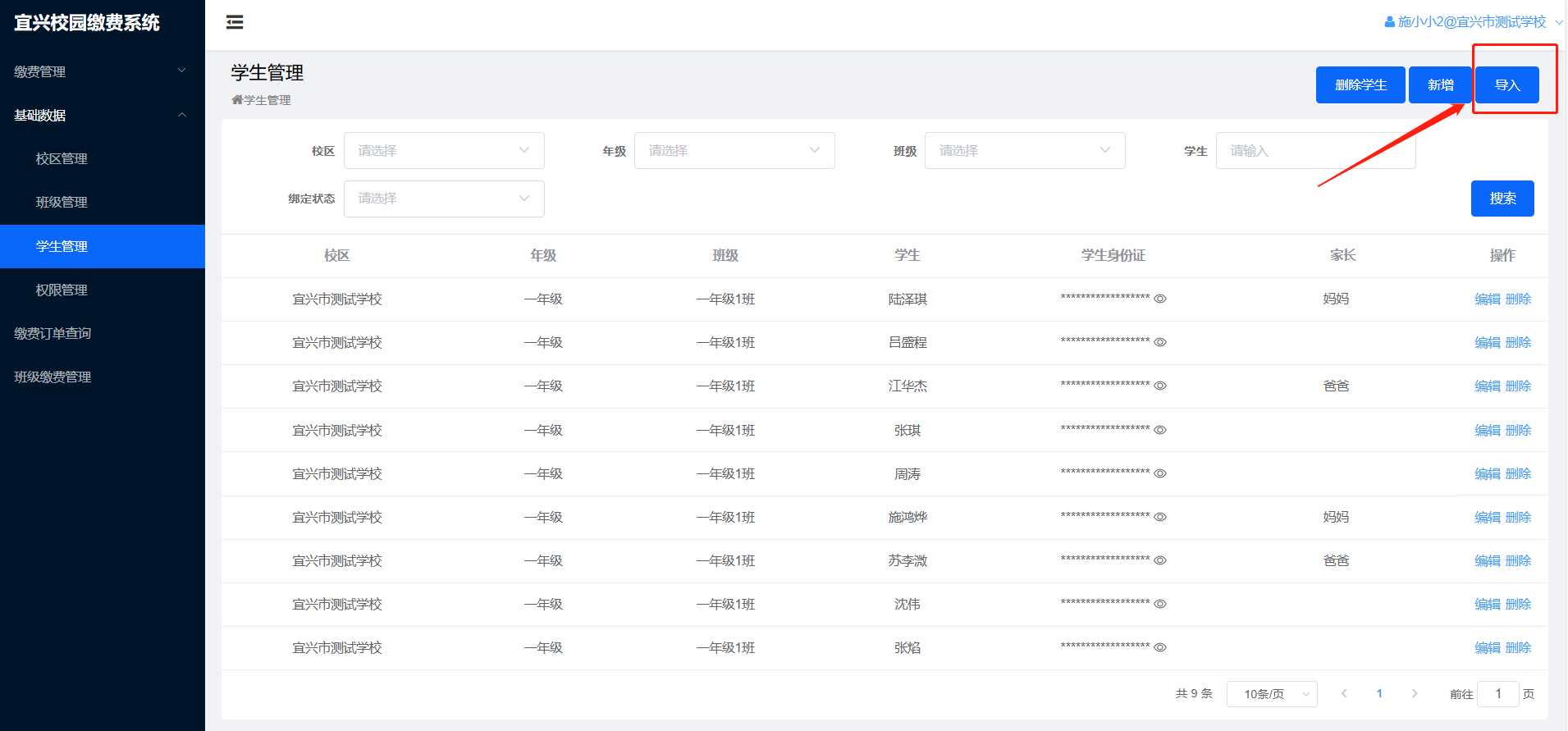Click the home icon in breadcrumb

pyautogui.click(x=237, y=100)
